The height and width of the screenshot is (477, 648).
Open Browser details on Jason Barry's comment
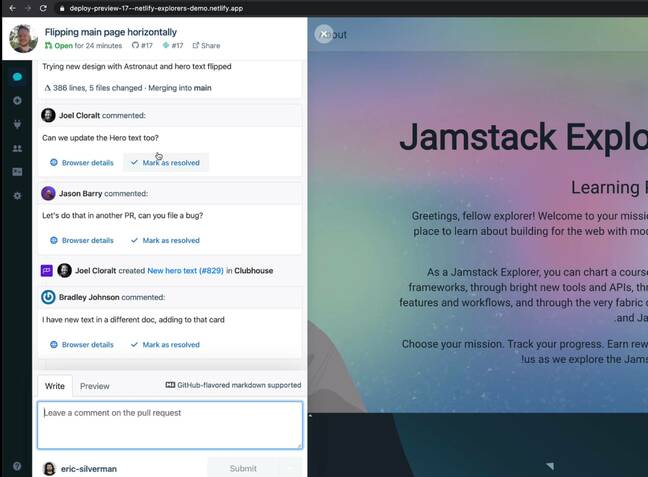pos(82,241)
